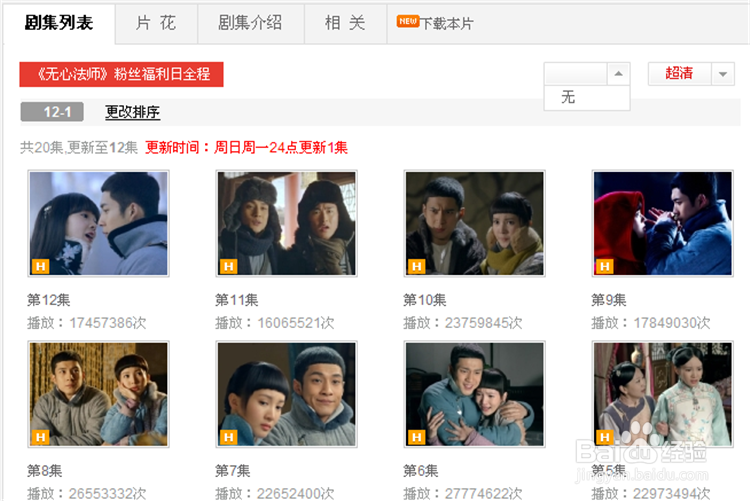Image resolution: width=750 pixels, height=501 pixels.
Task: Click the H badge on episode 8 thumbnail
Action: click(41, 437)
